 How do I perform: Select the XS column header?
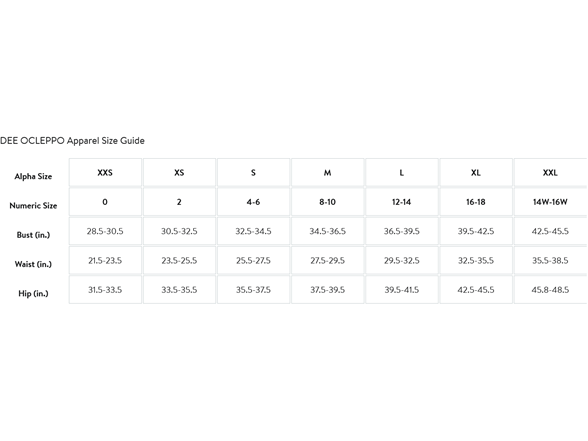click(179, 172)
